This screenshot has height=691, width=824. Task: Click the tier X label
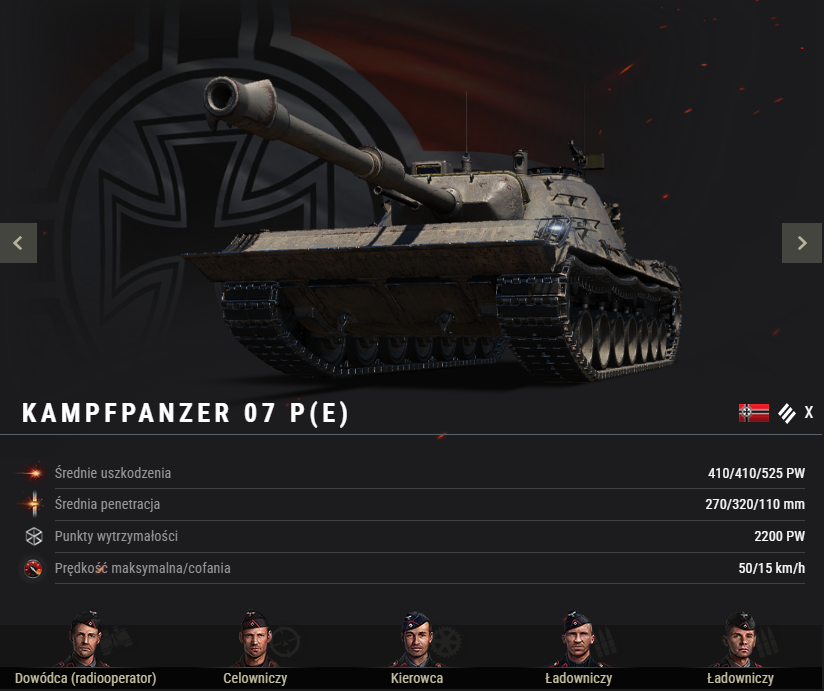tap(809, 412)
